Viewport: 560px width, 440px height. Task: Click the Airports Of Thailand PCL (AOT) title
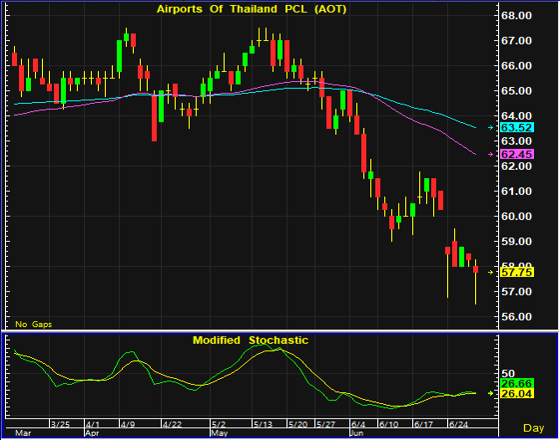(x=252, y=9)
